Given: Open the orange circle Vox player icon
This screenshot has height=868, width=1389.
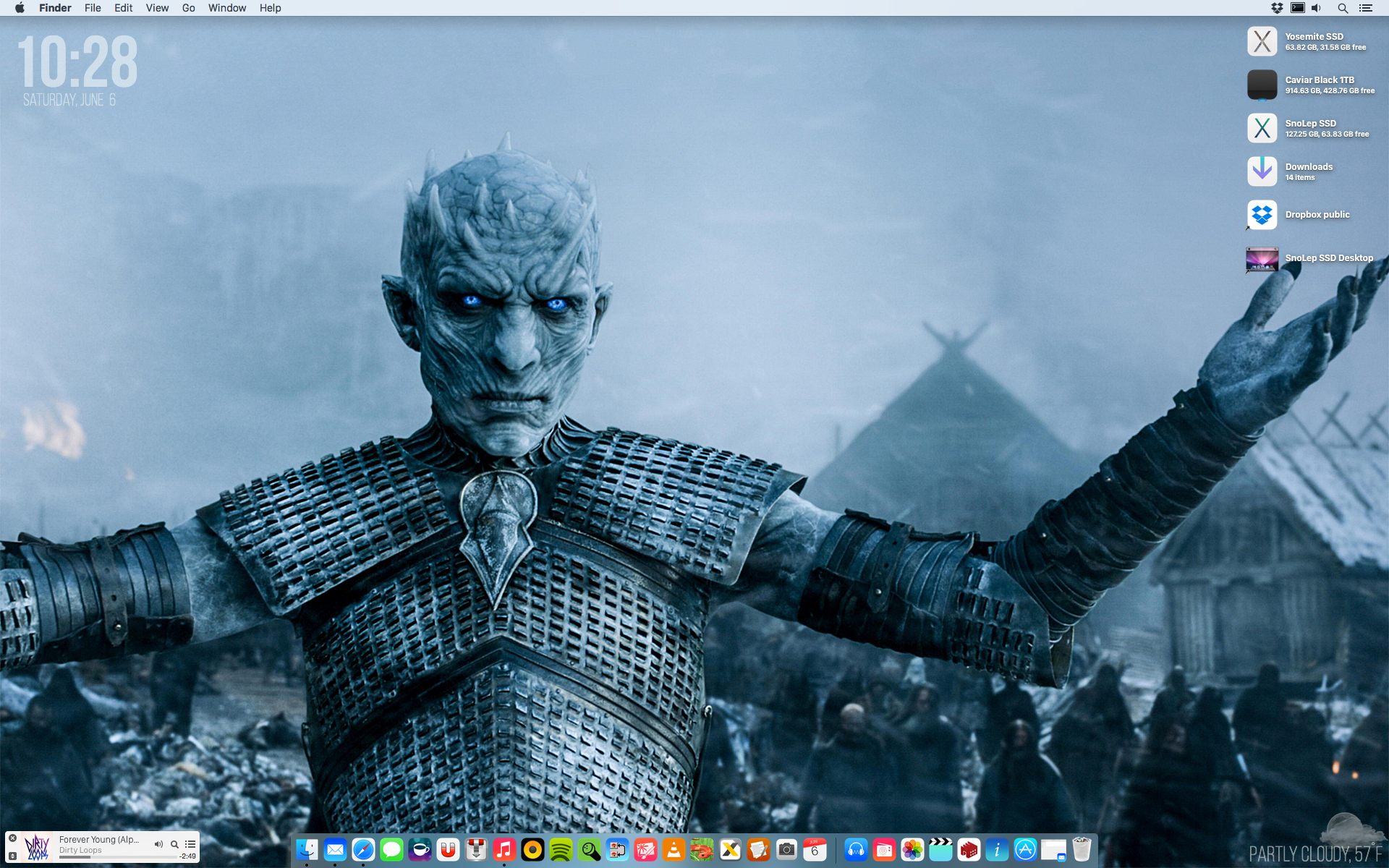Looking at the screenshot, I should pos(532,849).
